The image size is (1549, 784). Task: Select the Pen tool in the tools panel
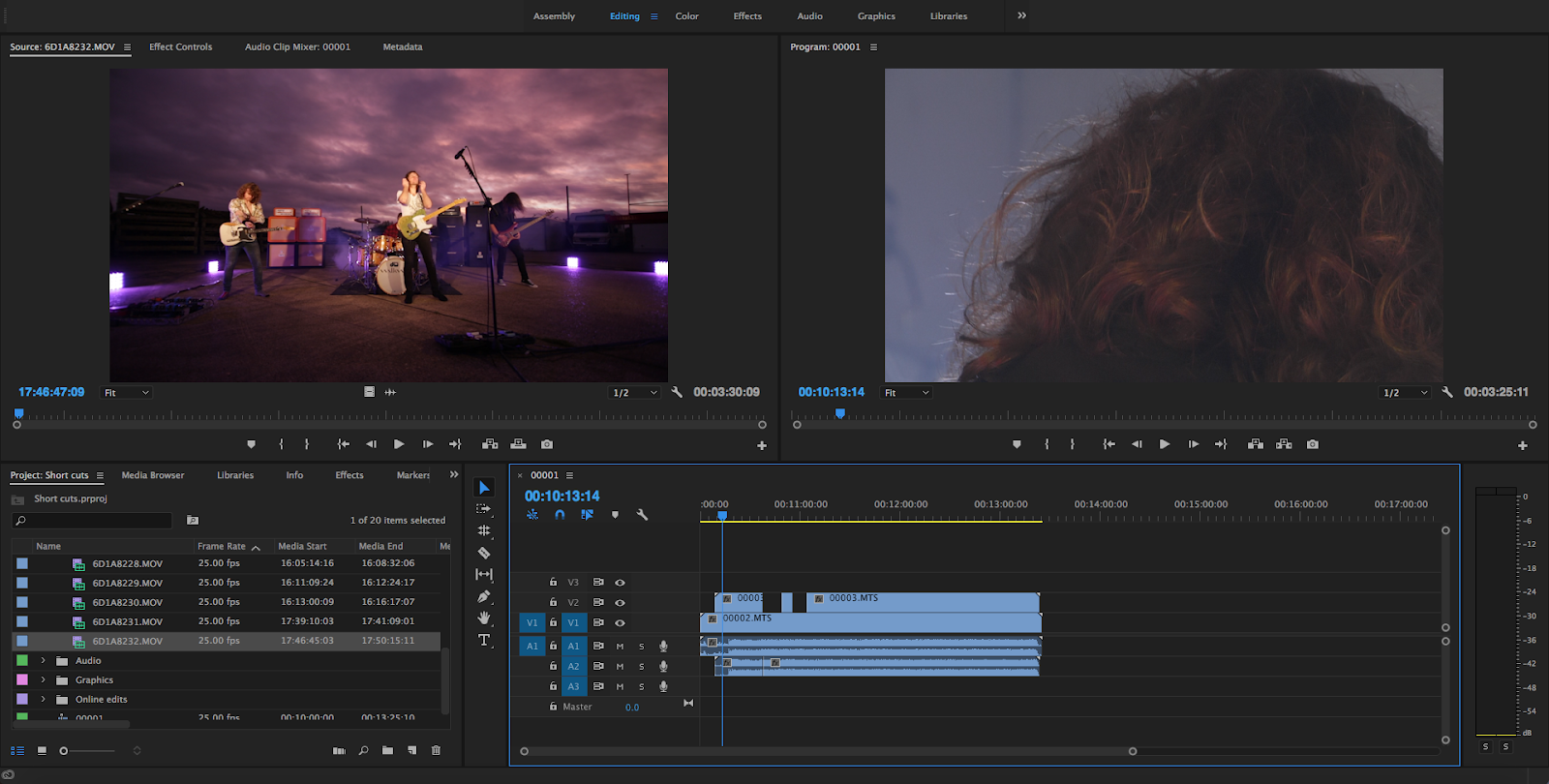(x=484, y=596)
